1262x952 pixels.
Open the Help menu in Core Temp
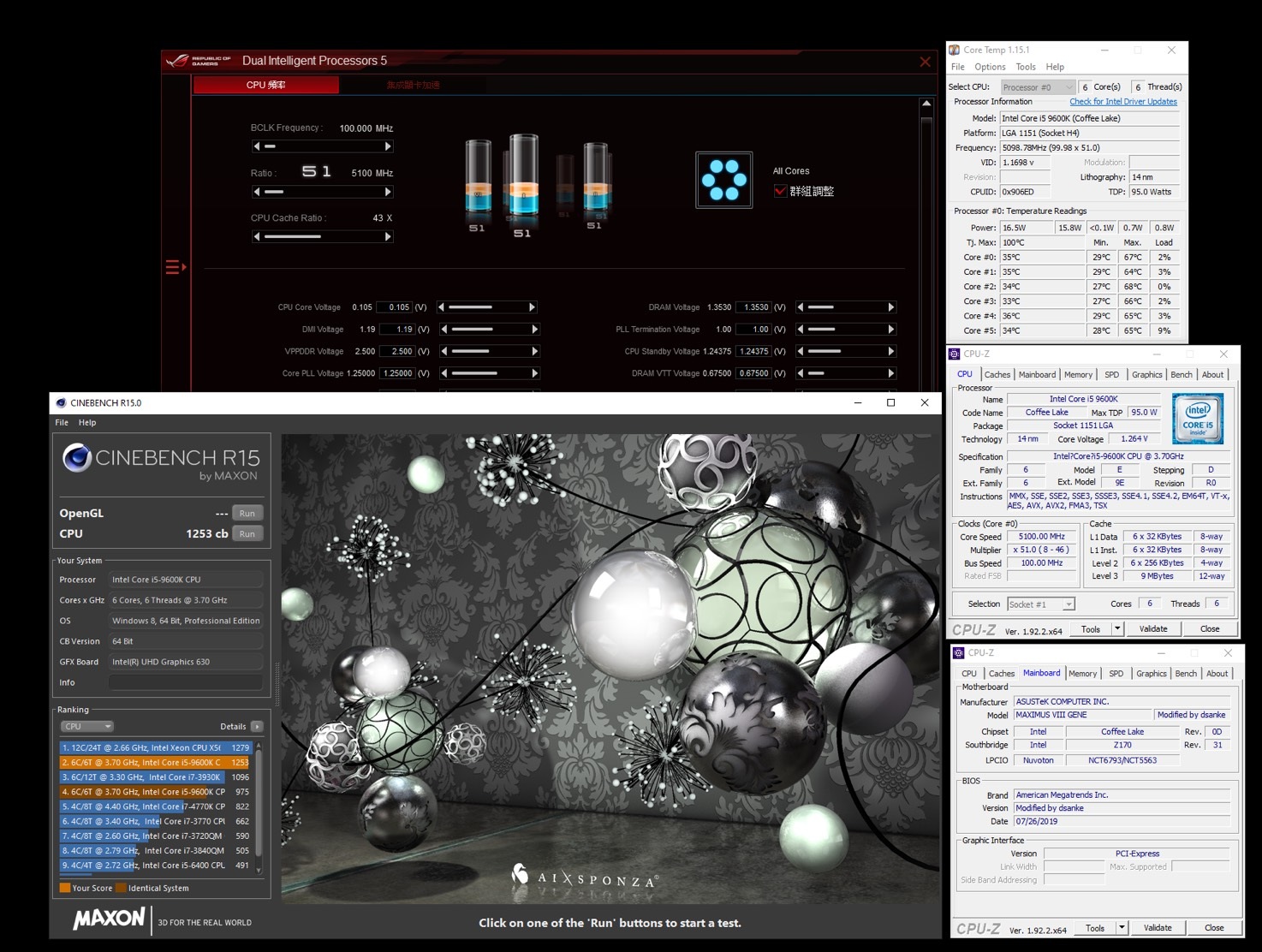pyautogui.click(x=1055, y=67)
